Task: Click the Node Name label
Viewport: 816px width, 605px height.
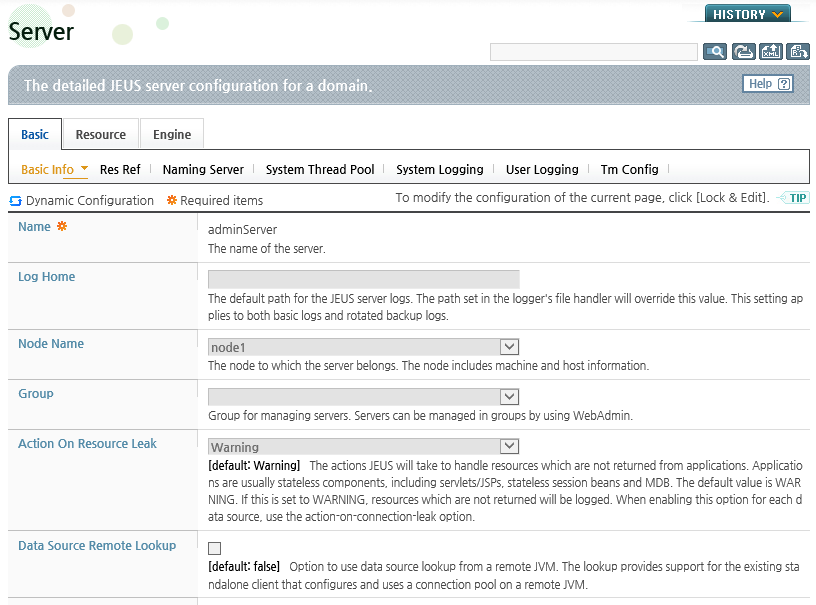Action: coord(51,344)
